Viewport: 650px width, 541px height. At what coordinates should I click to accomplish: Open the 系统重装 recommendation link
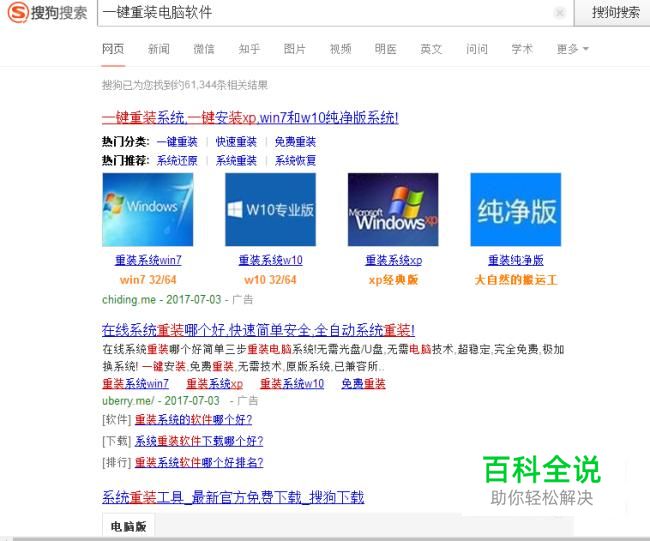tap(236, 160)
